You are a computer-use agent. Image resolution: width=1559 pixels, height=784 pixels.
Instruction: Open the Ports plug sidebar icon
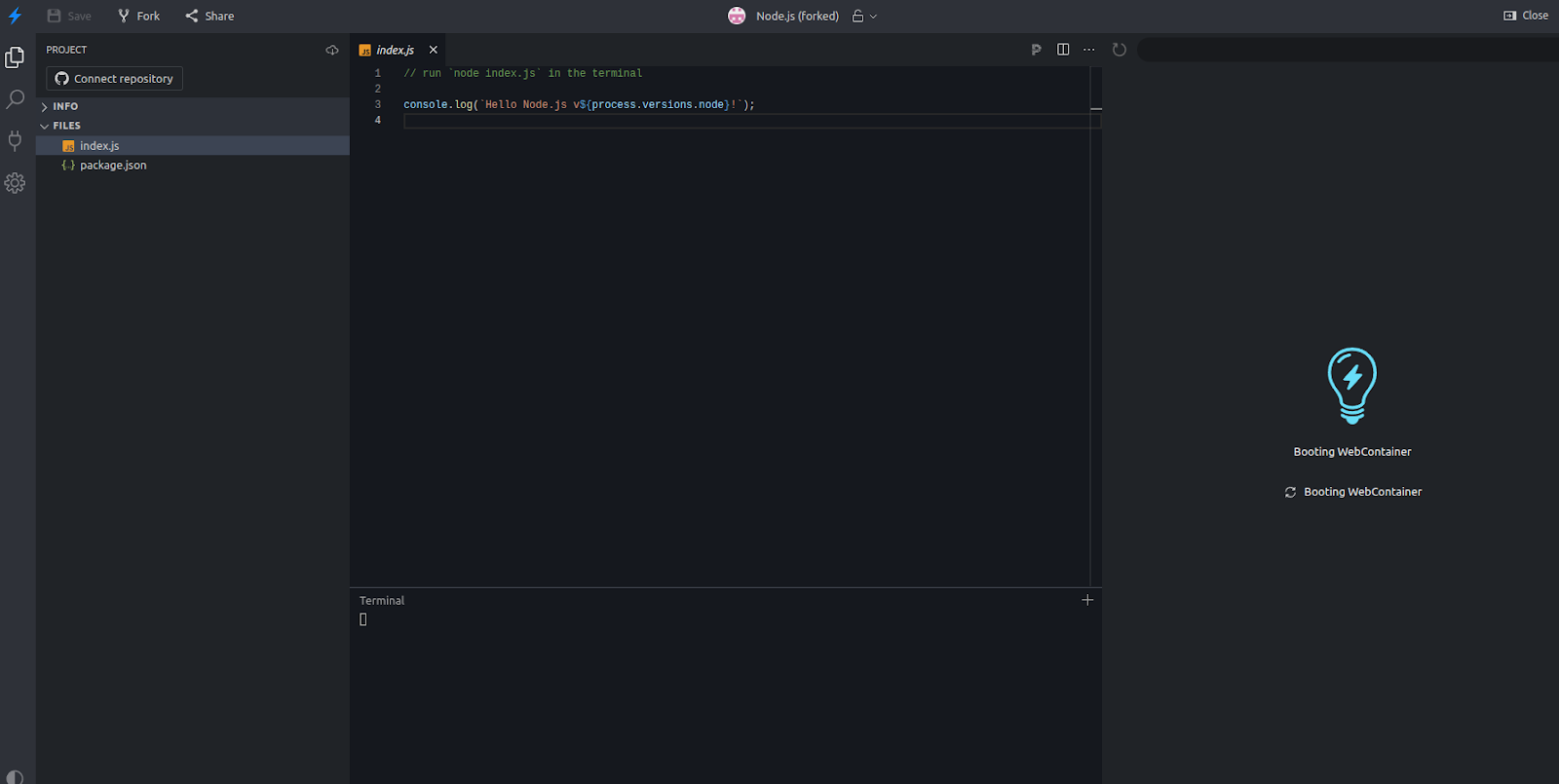[x=15, y=141]
